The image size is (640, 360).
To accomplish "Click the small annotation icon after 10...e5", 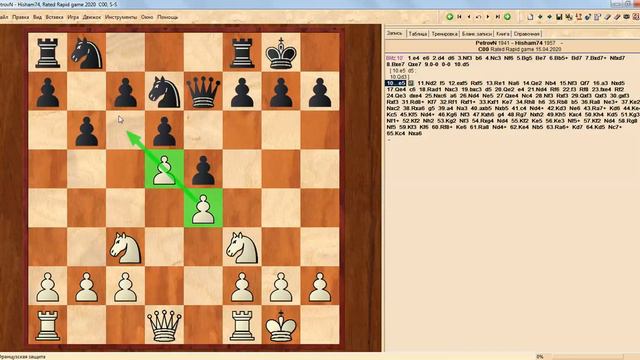I will click(x=411, y=83).
